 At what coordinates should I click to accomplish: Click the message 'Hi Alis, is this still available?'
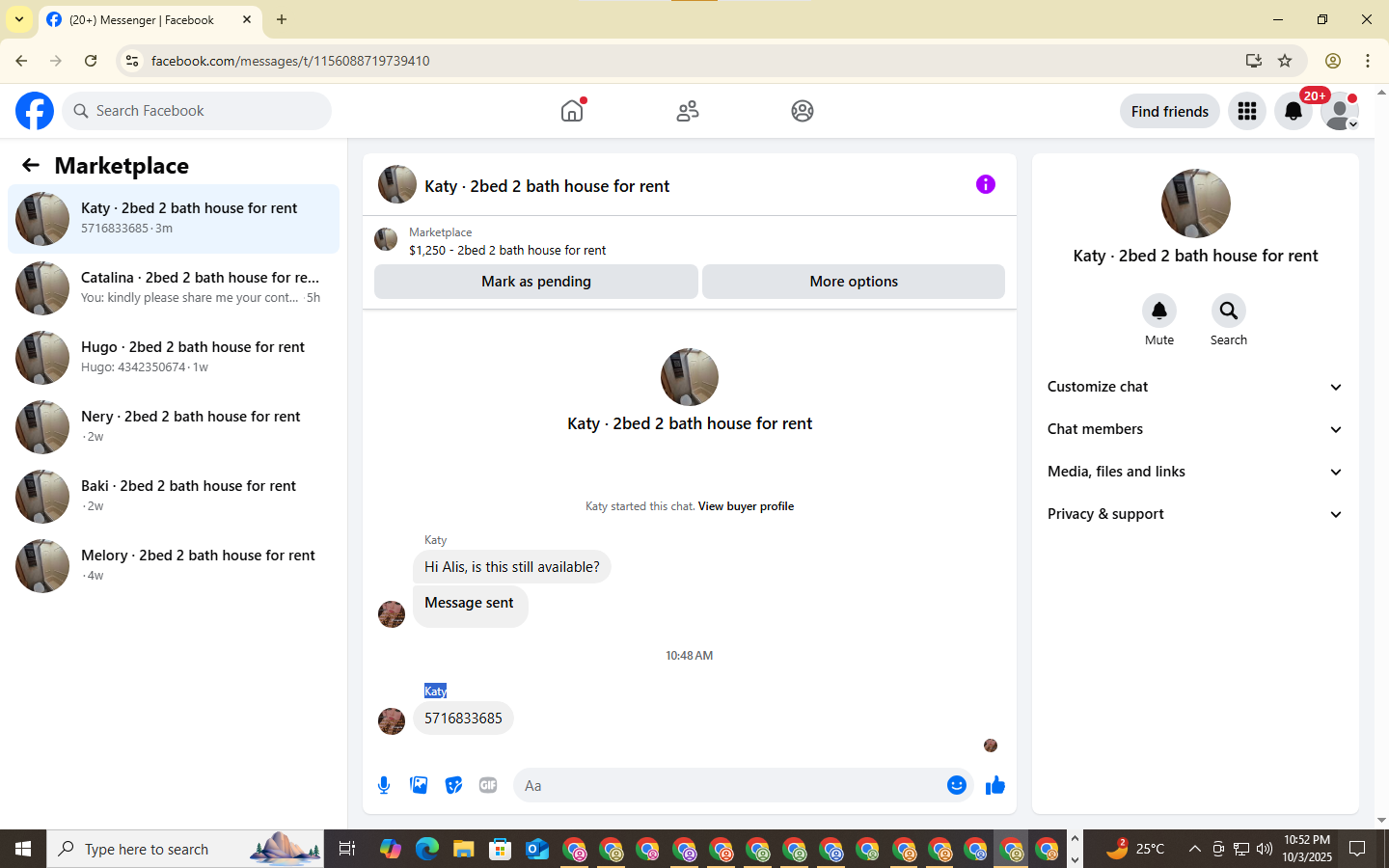point(512,567)
